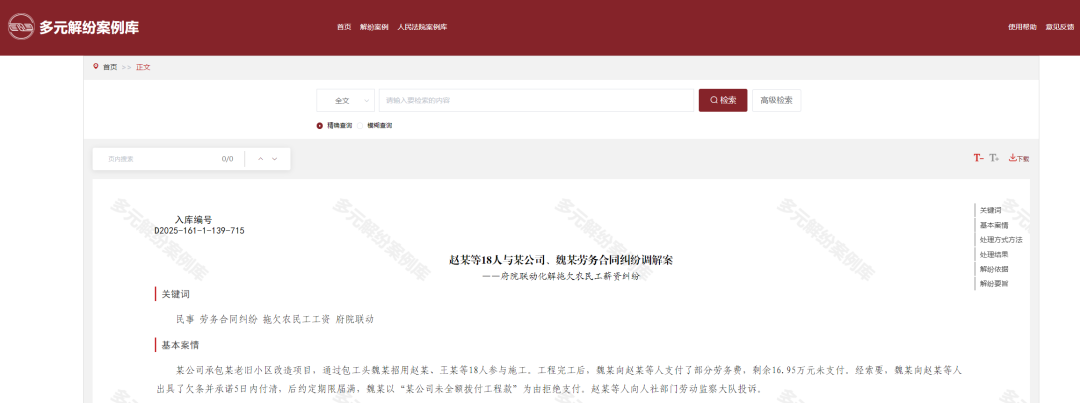Image resolution: width=1080 pixels, height=403 pixels.
Task: Focus the 请输入要检索的内容 search field
Action: pos(536,100)
